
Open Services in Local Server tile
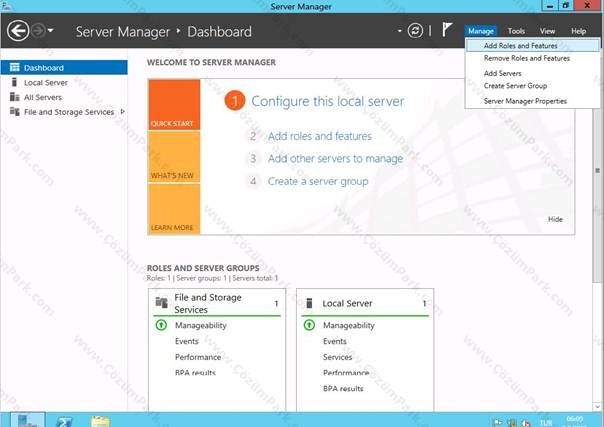(337, 357)
